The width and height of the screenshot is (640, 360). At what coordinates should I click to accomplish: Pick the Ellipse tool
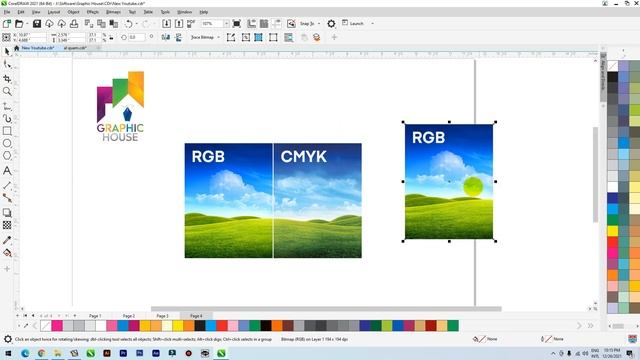7,143
